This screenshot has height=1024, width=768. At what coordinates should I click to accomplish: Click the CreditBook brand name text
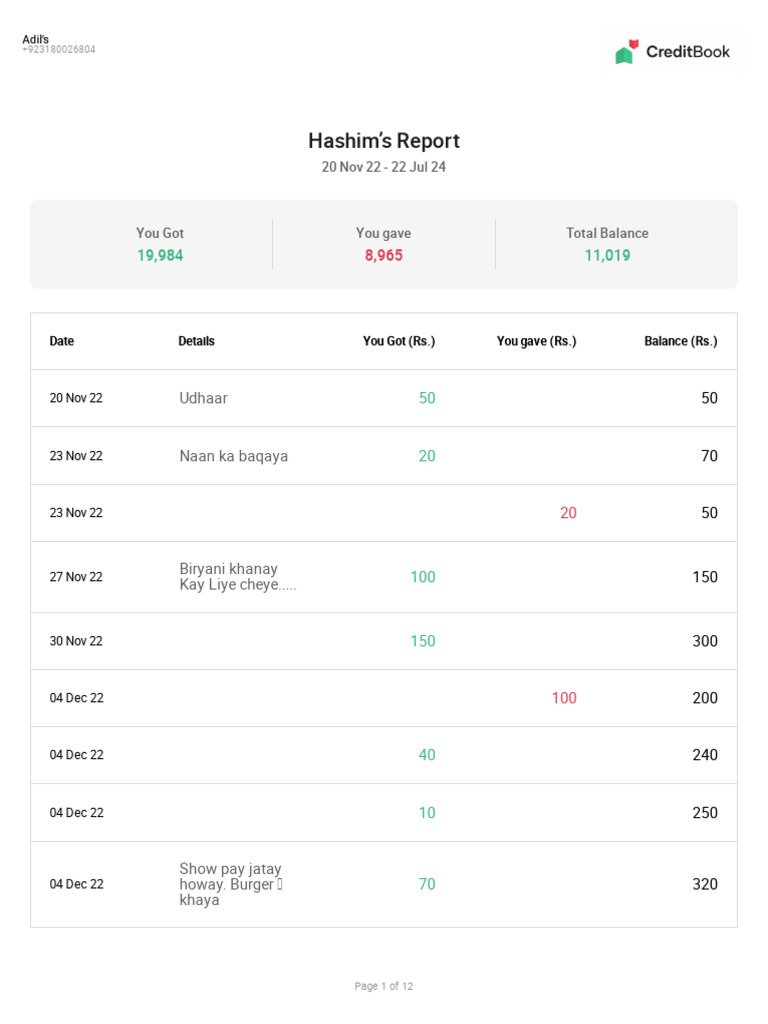tap(688, 52)
